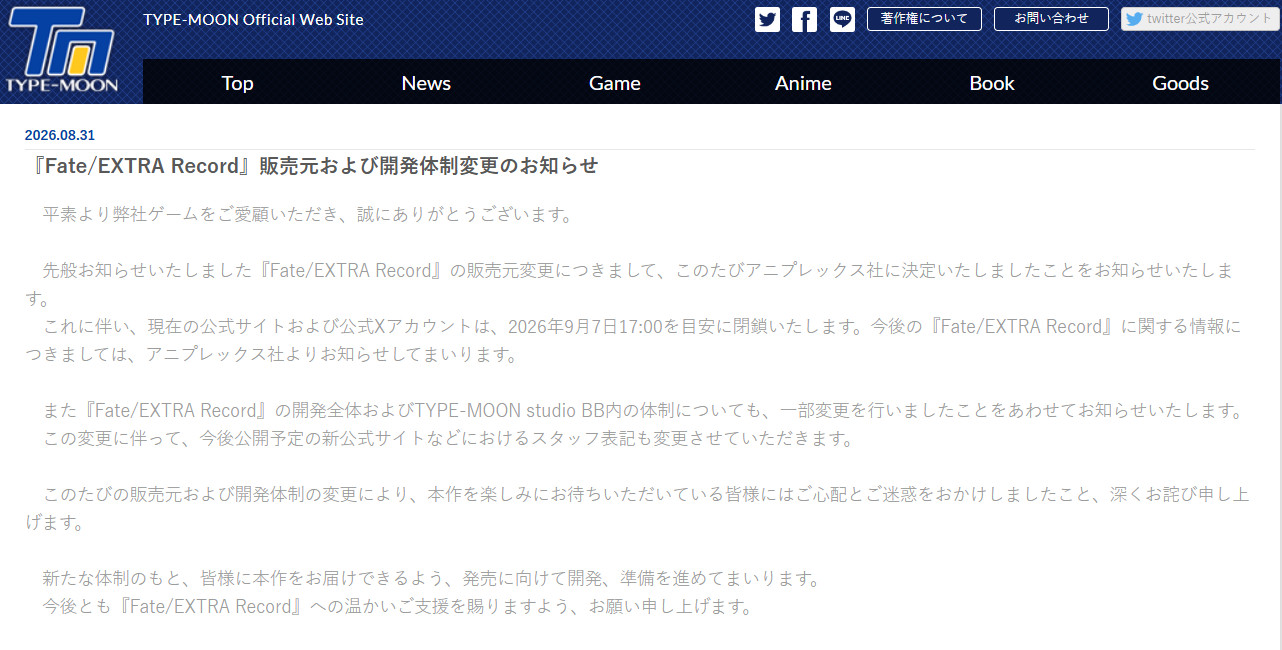Click the paragraph starting このたびの販売元

click(637, 508)
